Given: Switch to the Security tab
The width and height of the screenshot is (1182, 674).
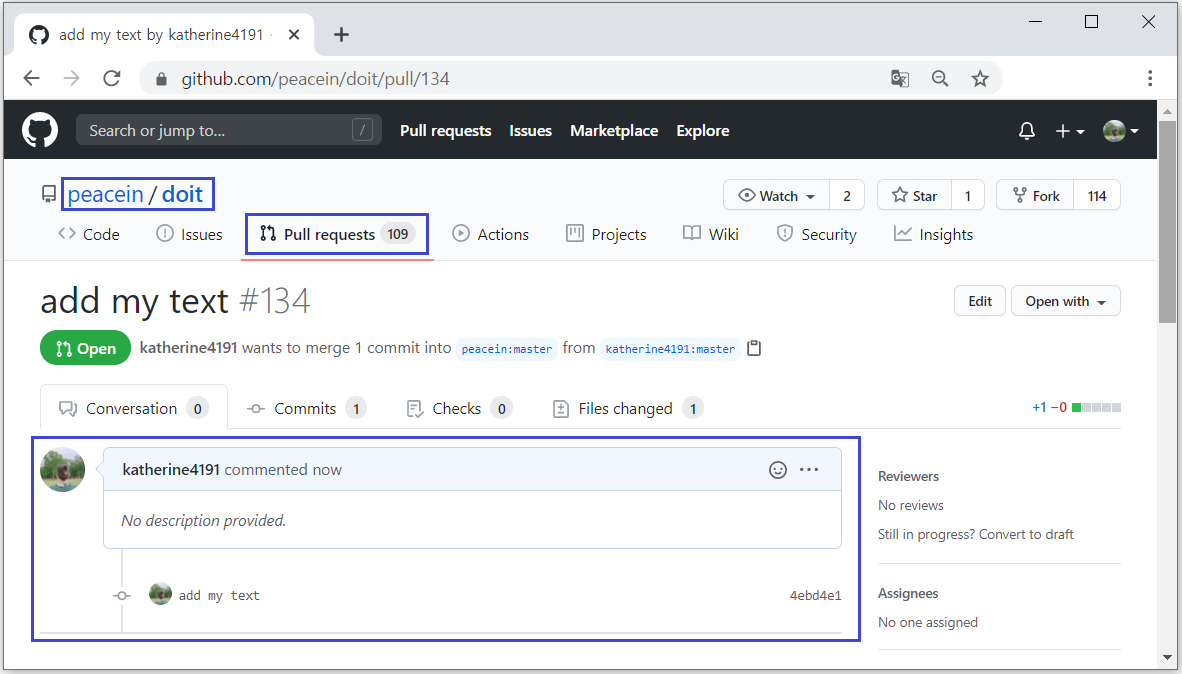Looking at the screenshot, I should pos(816,234).
